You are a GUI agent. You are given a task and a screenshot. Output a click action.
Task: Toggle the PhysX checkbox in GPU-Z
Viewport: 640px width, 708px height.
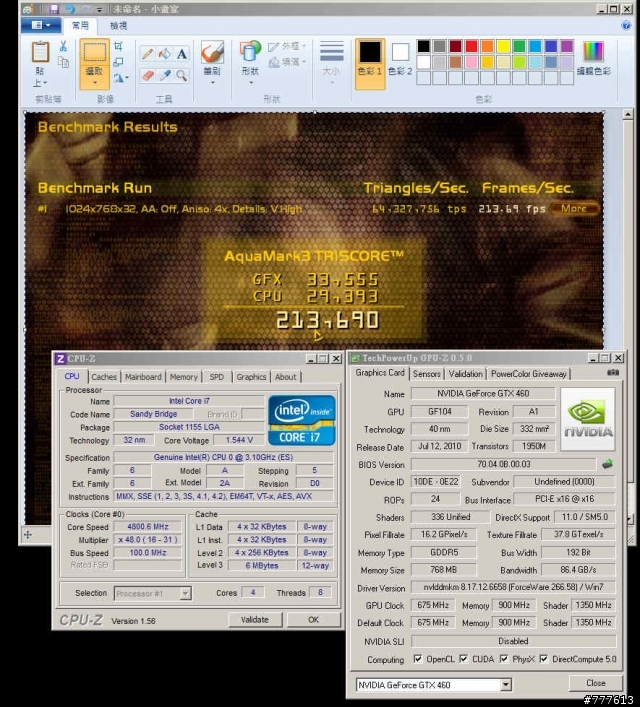tap(504, 659)
